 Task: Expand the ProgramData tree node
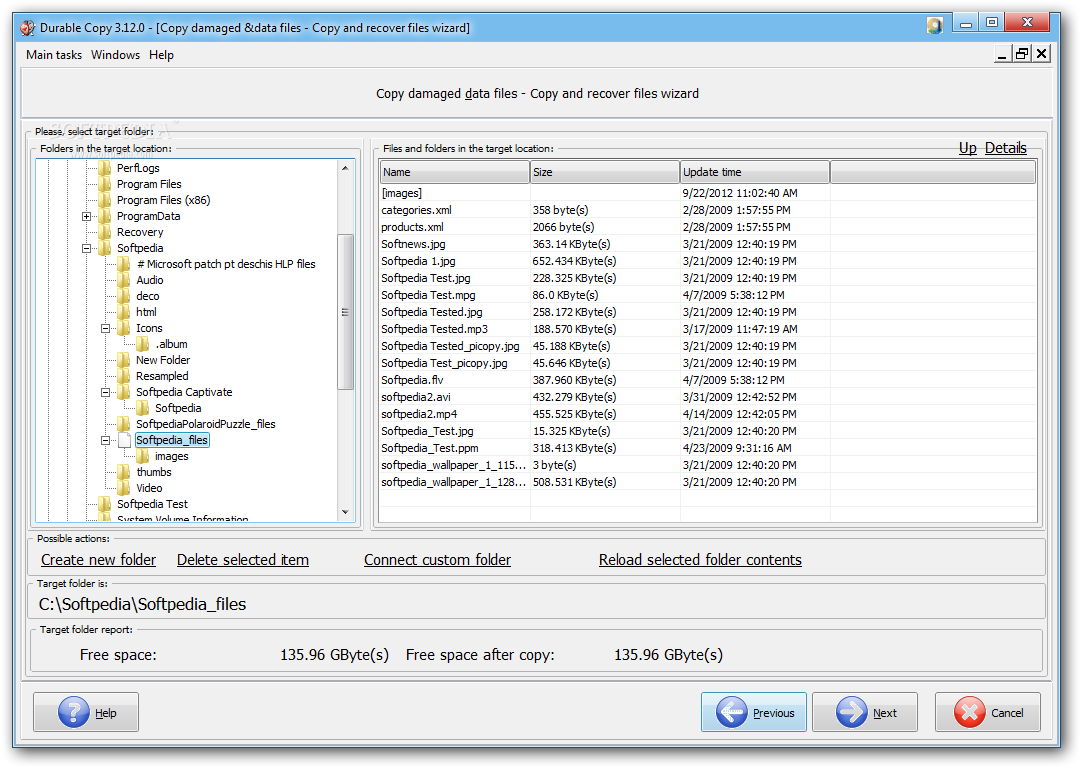click(x=86, y=216)
